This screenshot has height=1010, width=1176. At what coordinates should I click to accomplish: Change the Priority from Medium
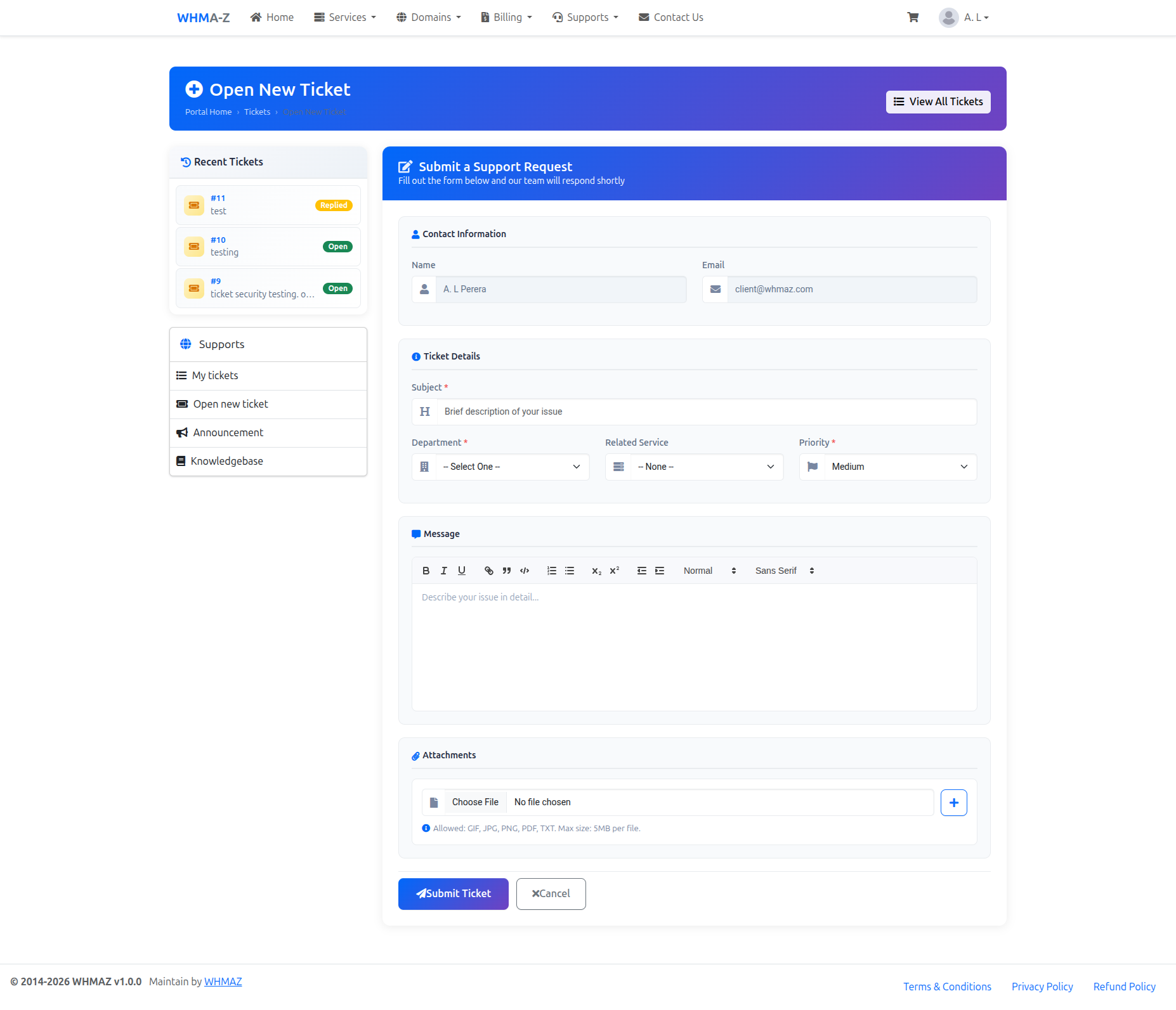pyautogui.click(x=887, y=467)
